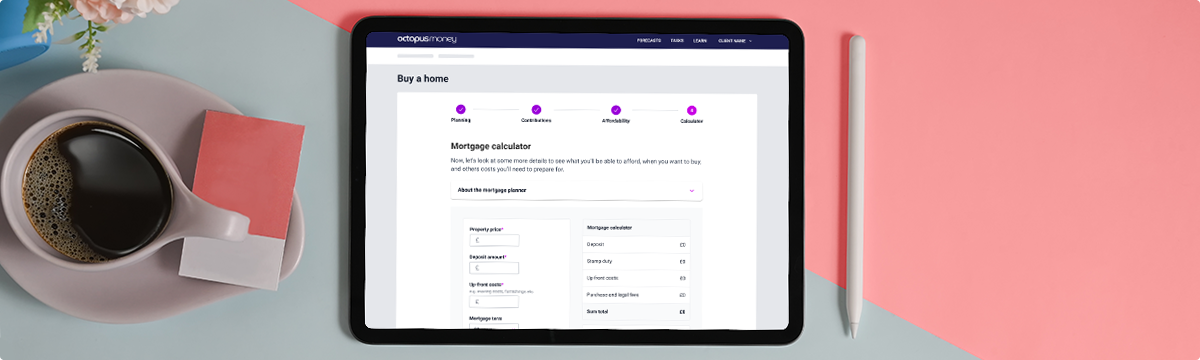Open the Forecasts nav item
The image size is (1200, 360).
point(649,41)
